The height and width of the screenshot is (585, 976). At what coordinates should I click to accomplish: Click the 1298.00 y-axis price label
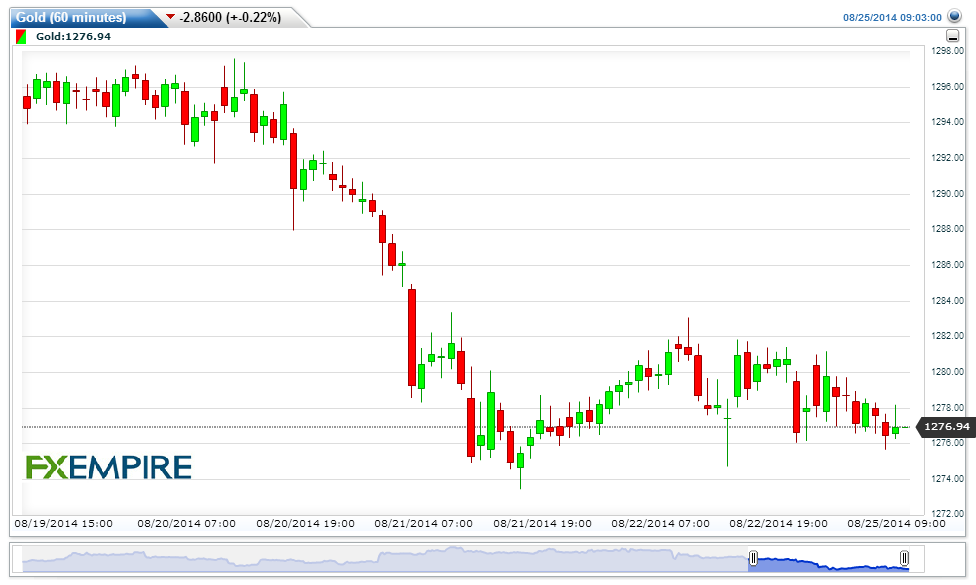946,51
